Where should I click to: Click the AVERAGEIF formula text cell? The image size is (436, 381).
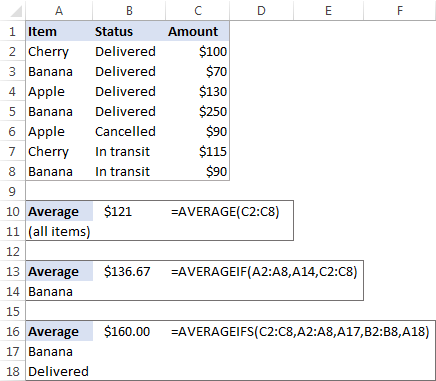pos(264,271)
